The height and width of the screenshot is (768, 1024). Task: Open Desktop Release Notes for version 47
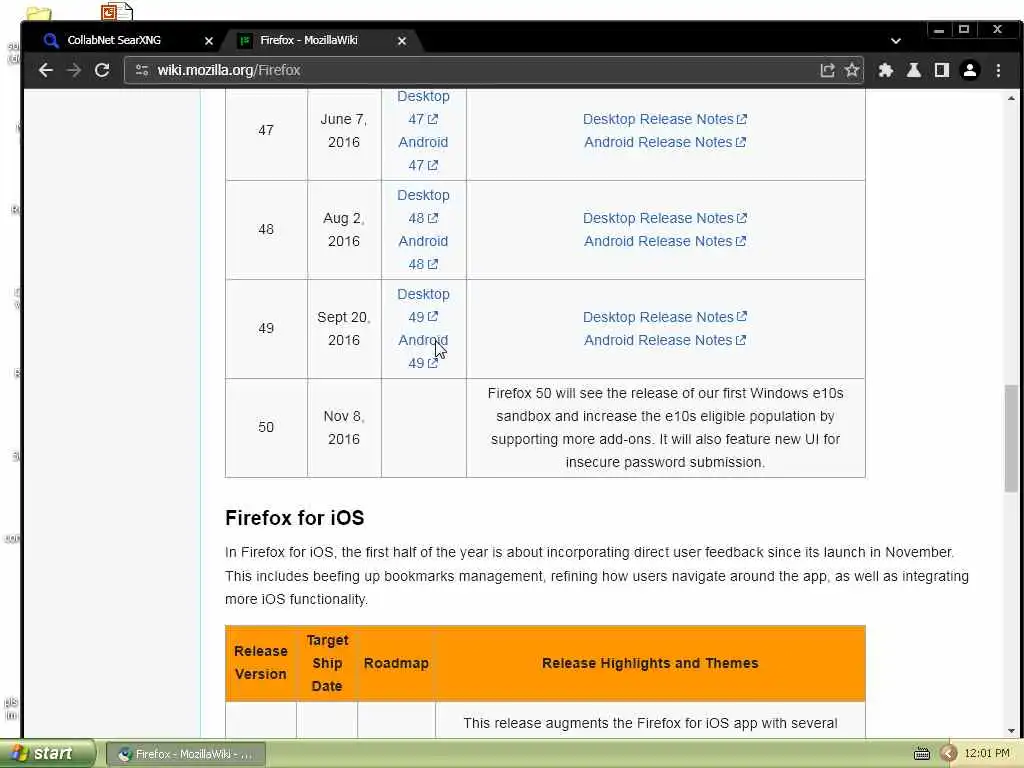pyautogui.click(x=665, y=119)
